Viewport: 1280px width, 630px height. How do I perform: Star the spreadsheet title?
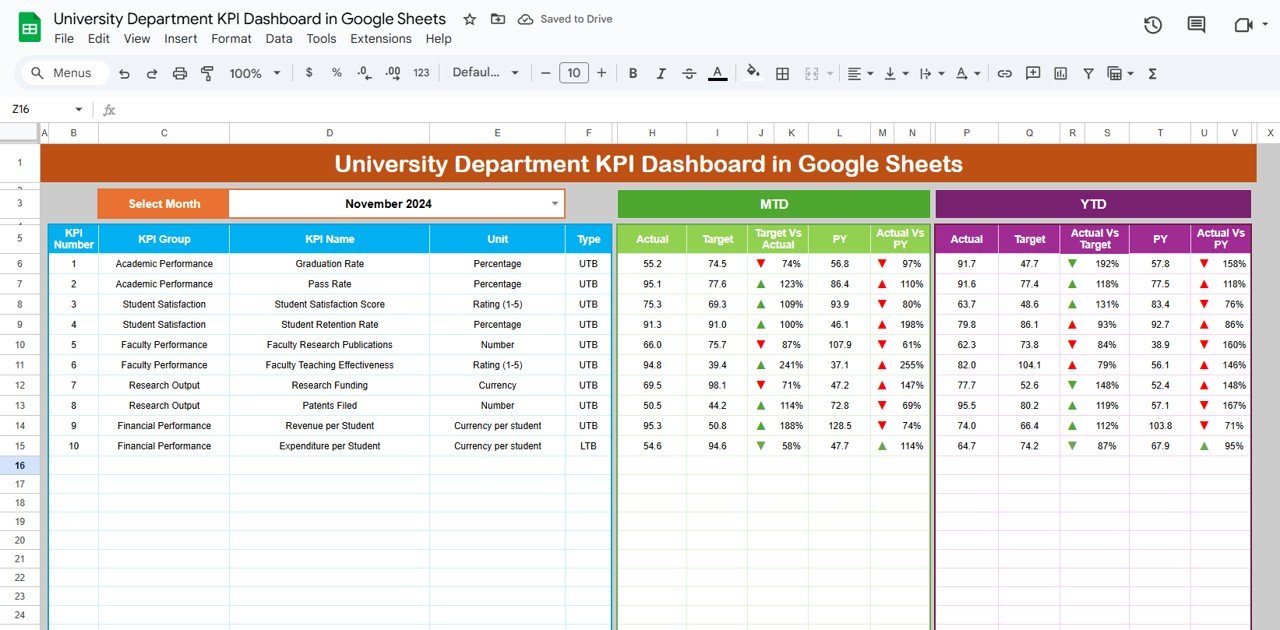pyautogui.click(x=469, y=18)
